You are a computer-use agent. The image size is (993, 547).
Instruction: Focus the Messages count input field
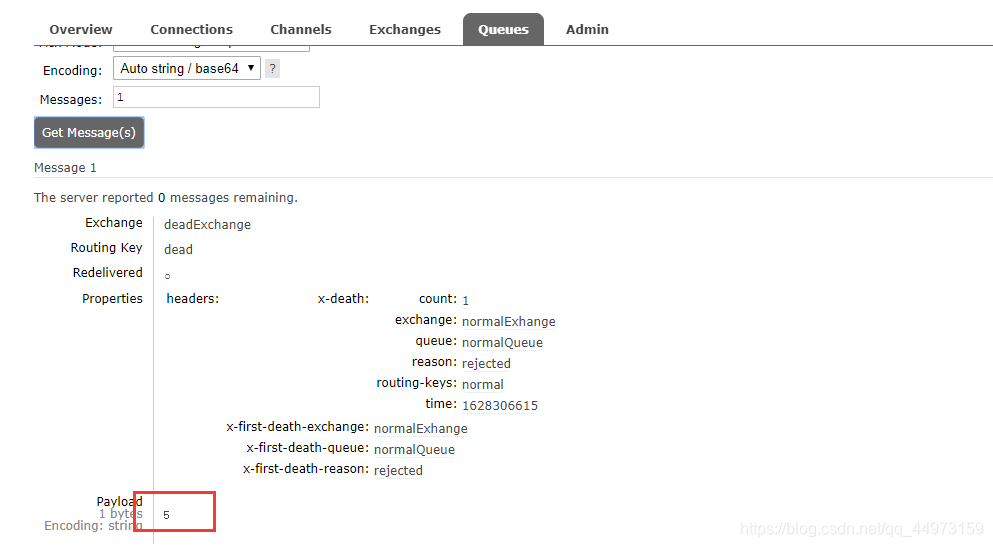point(216,97)
